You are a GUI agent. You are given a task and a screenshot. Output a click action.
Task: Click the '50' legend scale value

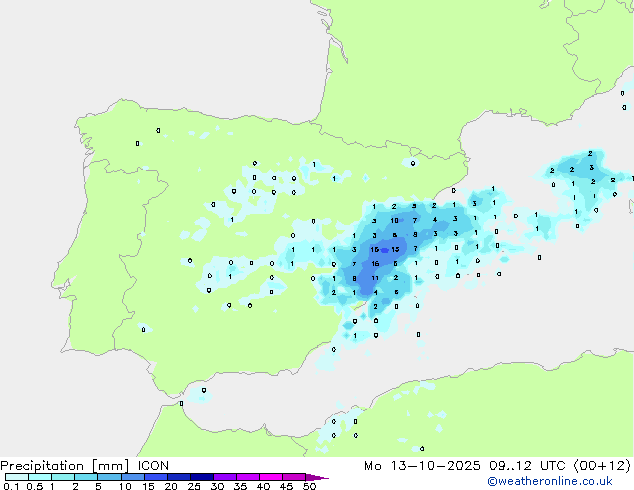(x=310, y=486)
